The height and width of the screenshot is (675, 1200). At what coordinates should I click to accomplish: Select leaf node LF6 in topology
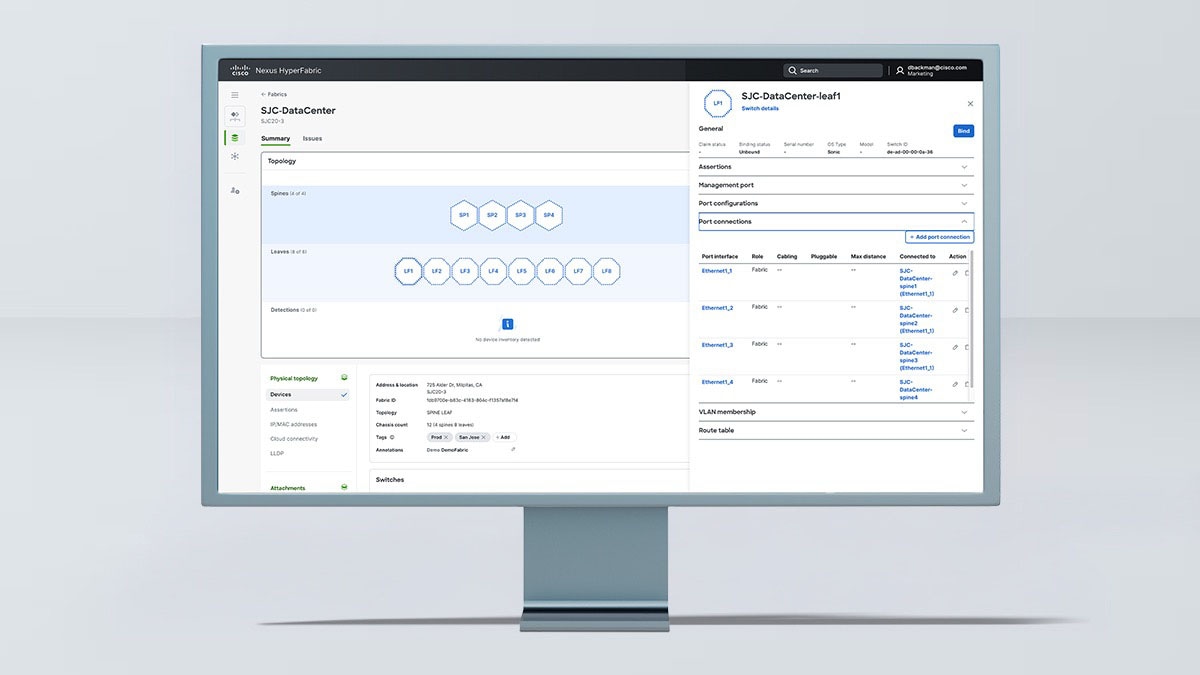549,271
